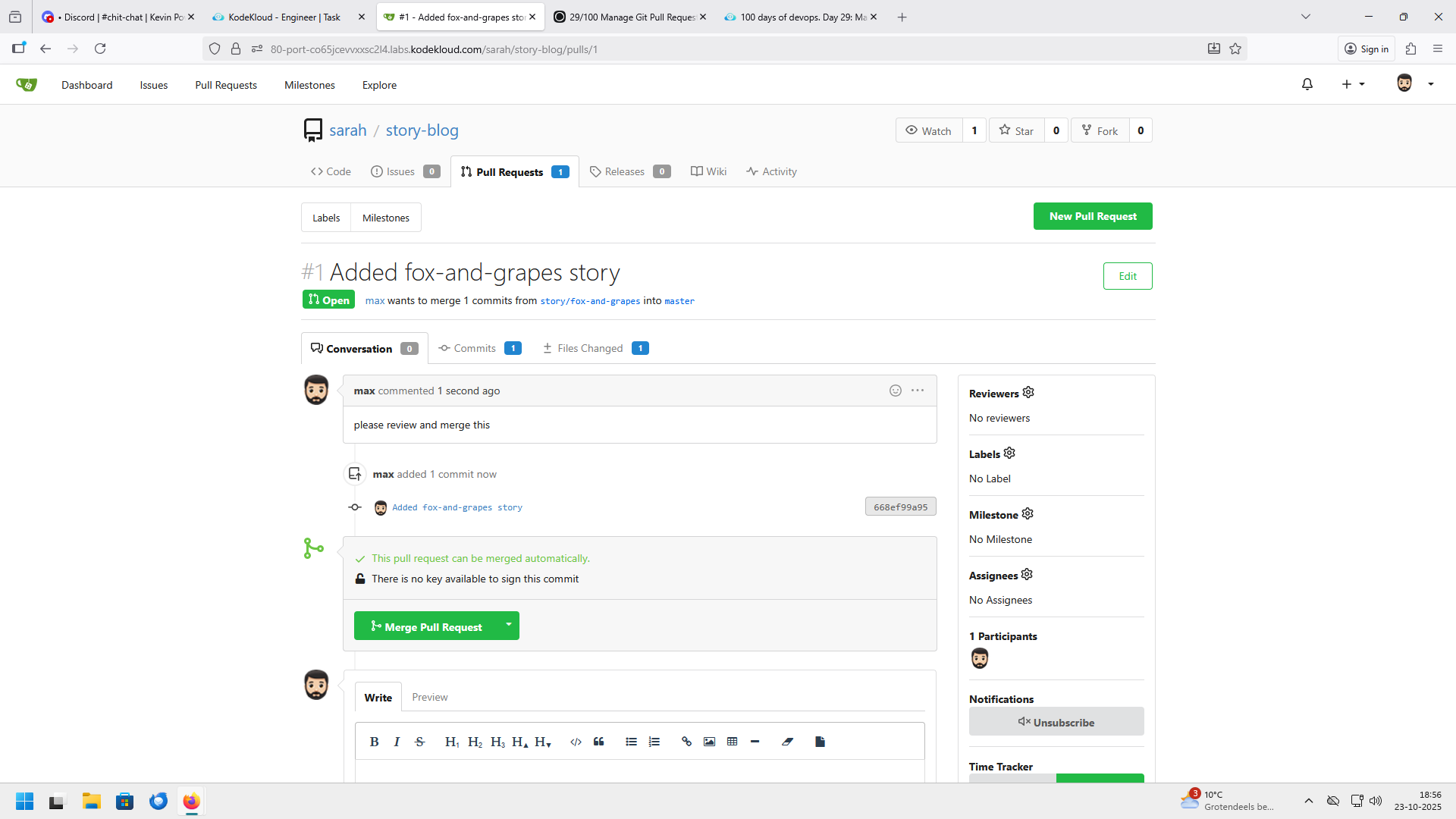This screenshot has width=1456, height=819.
Task: Star the story-blog repository
Action: [x=1017, y=130]
